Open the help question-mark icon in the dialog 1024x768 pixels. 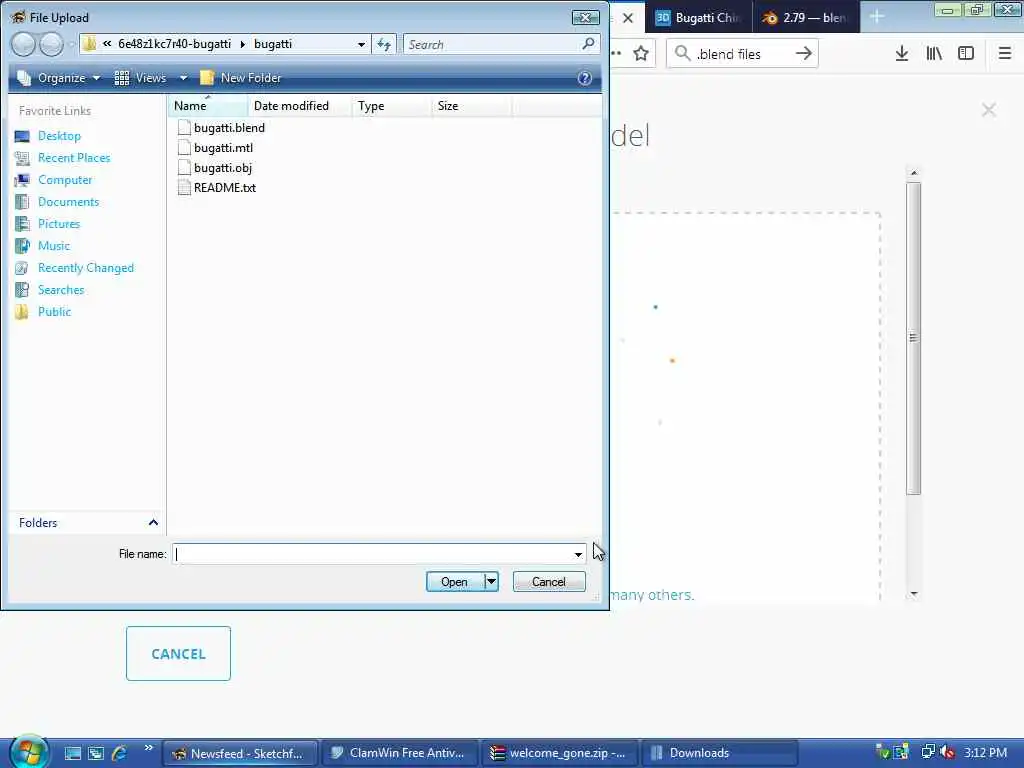[x=584, y=78]
